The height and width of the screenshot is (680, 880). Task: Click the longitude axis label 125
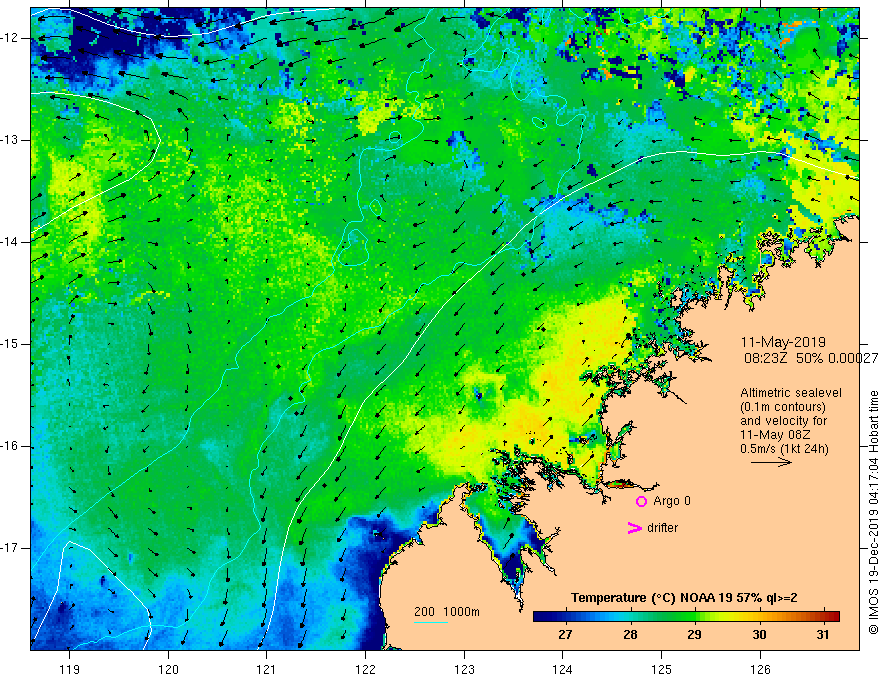662,669
